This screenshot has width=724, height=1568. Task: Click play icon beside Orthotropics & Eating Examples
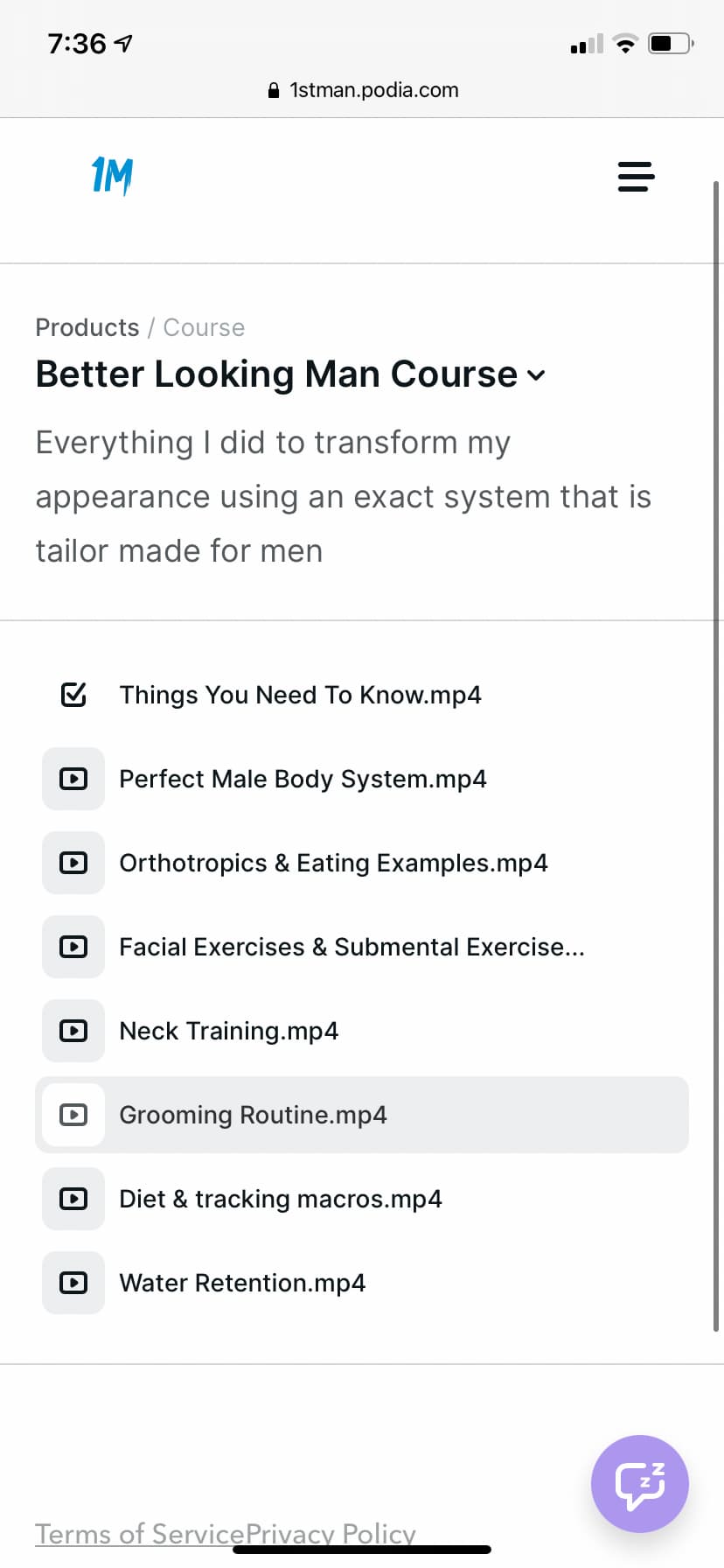(x=73, y=863)
